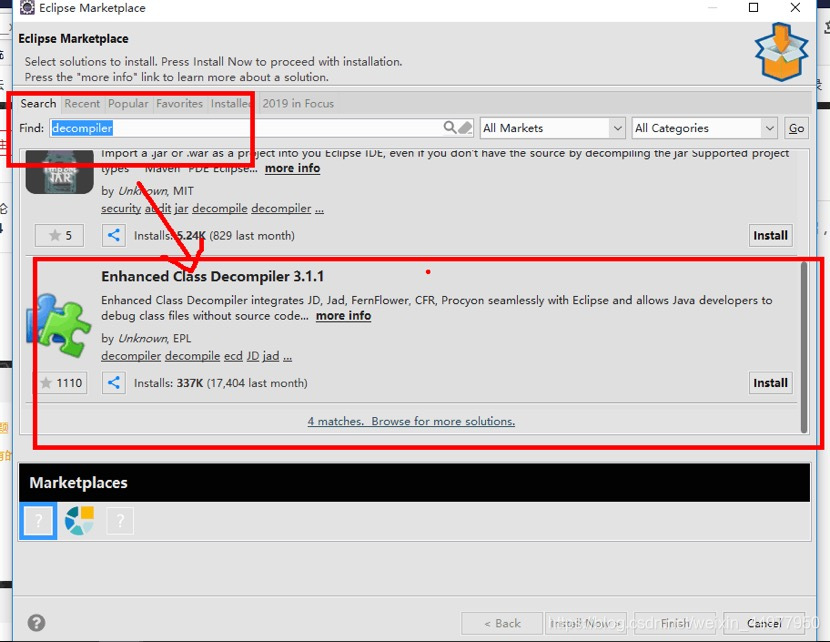
Task: Click the audit tag link
Action: (158, 209)
